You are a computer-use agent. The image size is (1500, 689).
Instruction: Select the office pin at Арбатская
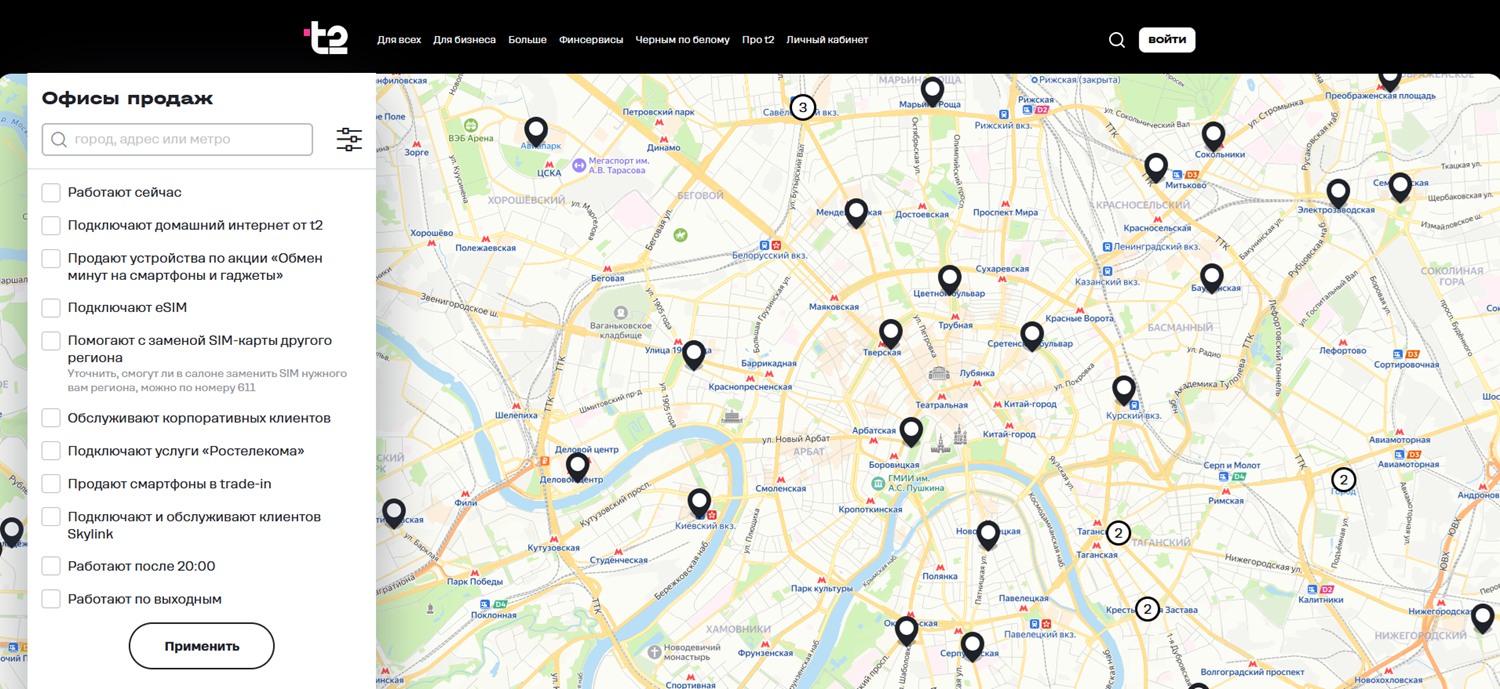[x=911, y=432]
